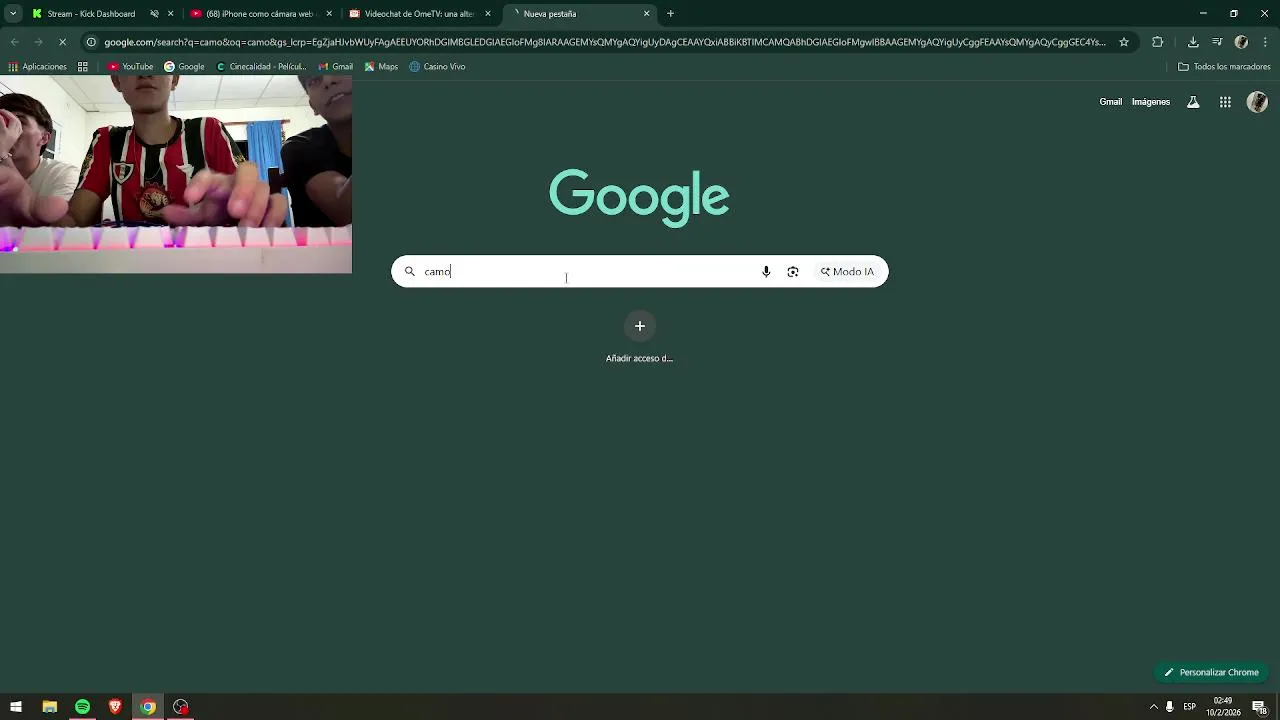Close the Kick Dashboard tab

170,14
